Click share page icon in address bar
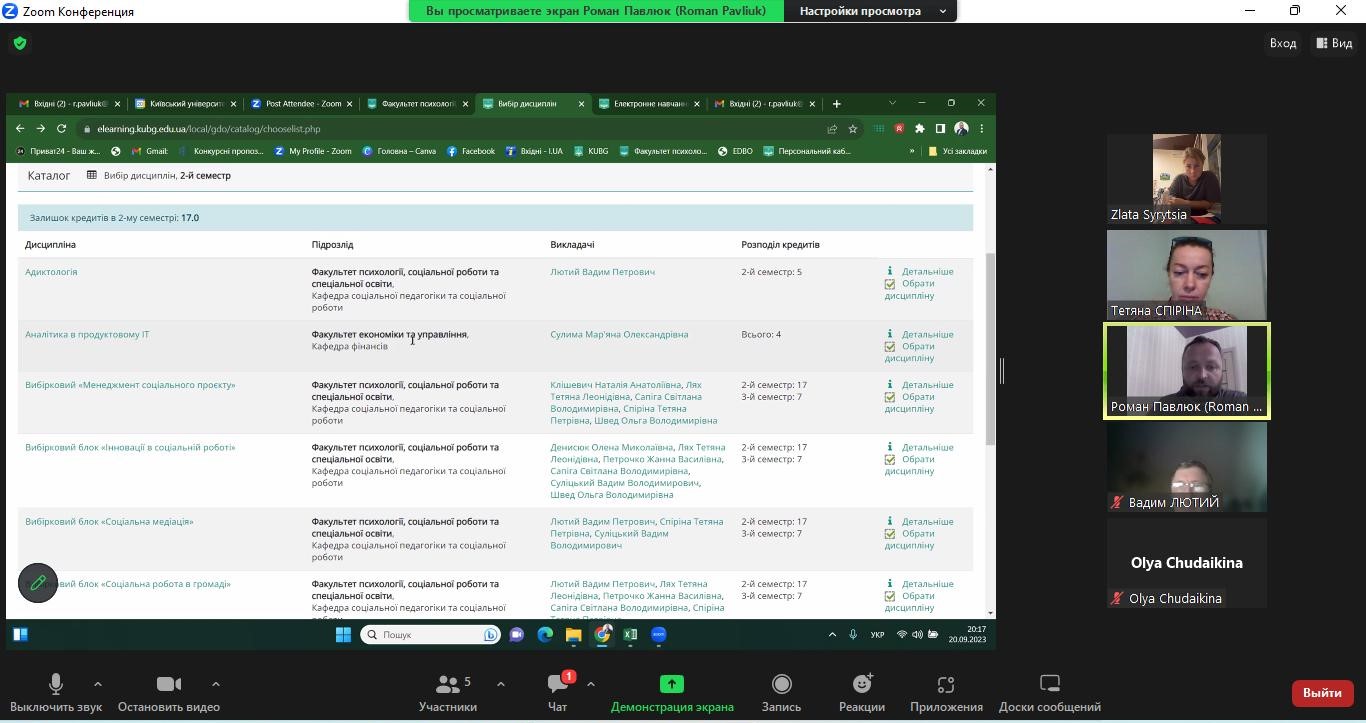The height and width of the screenshot is (723, 1366). (x=832, y=129)
